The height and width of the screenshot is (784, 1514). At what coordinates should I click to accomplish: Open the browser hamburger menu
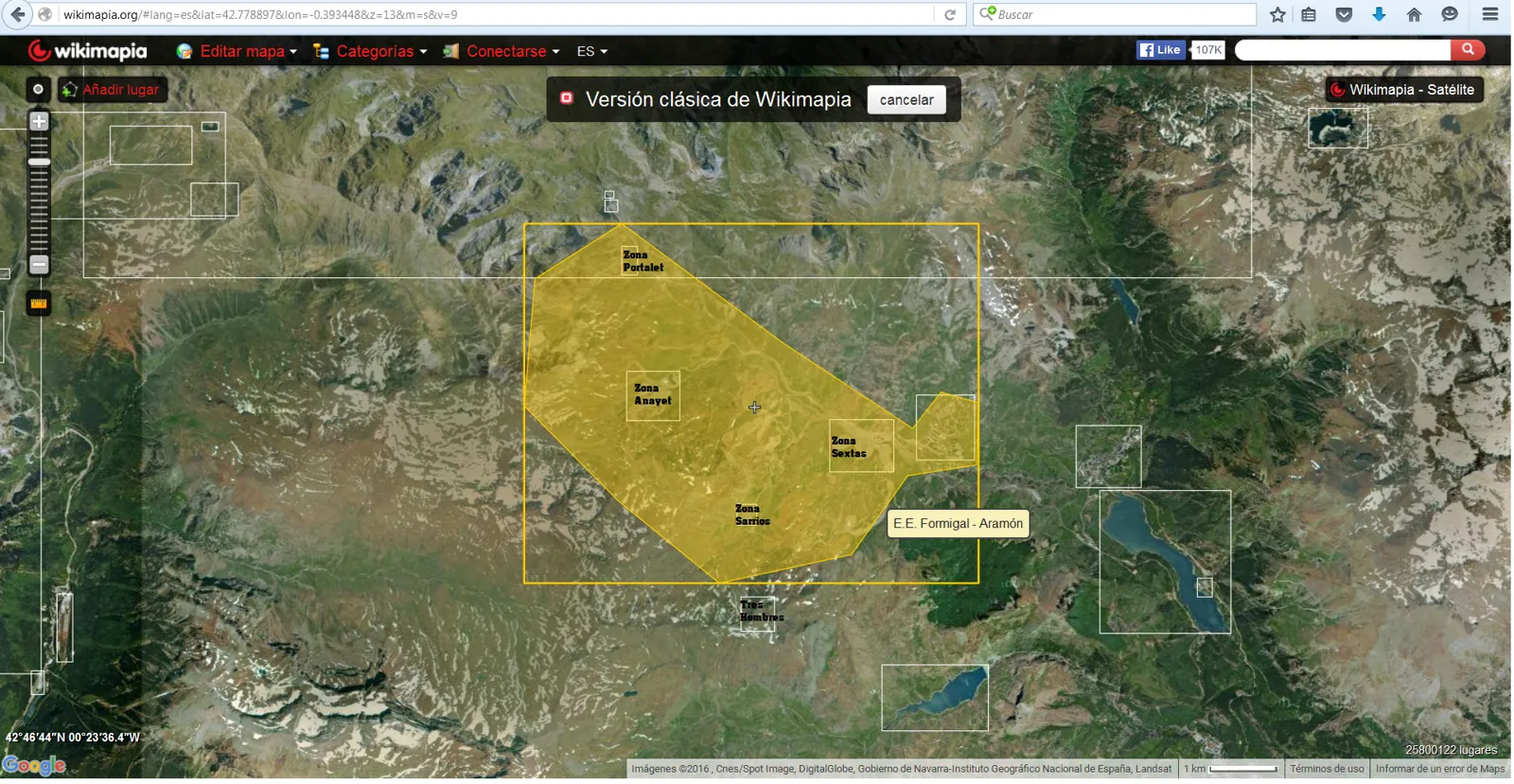(1490, 14)
